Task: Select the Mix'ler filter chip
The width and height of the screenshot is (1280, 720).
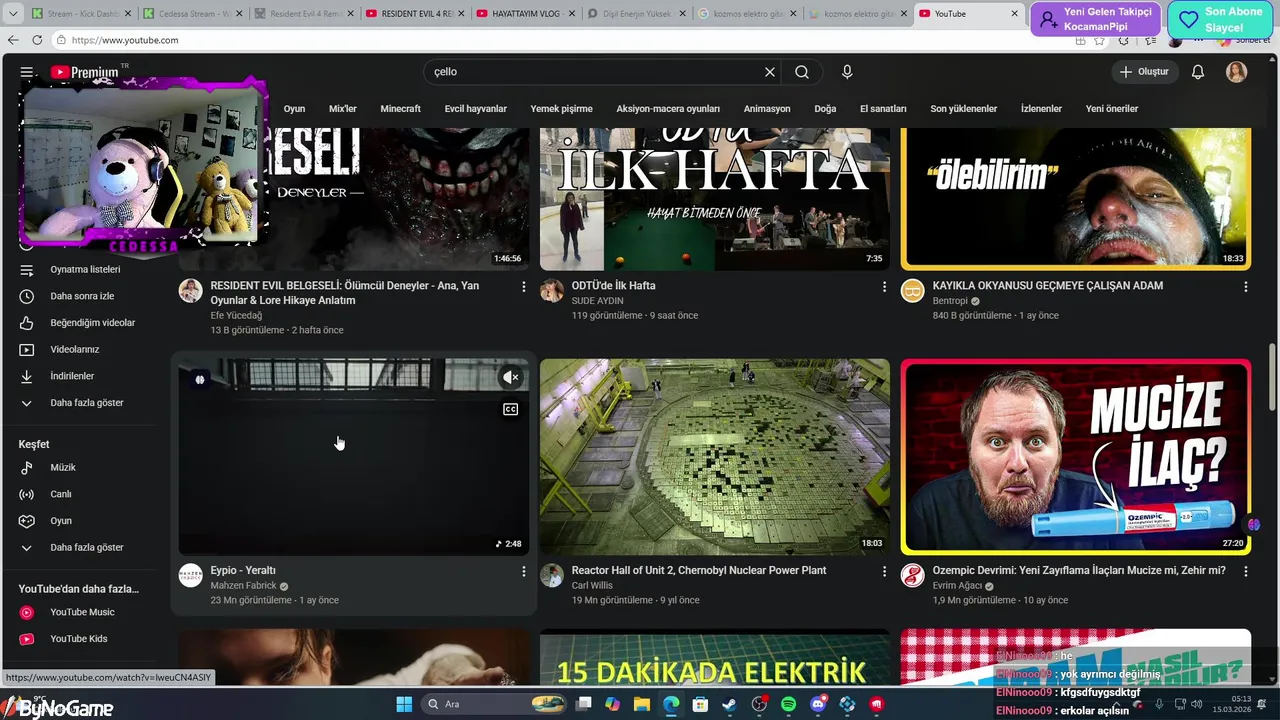Action: tap(343, 109)
